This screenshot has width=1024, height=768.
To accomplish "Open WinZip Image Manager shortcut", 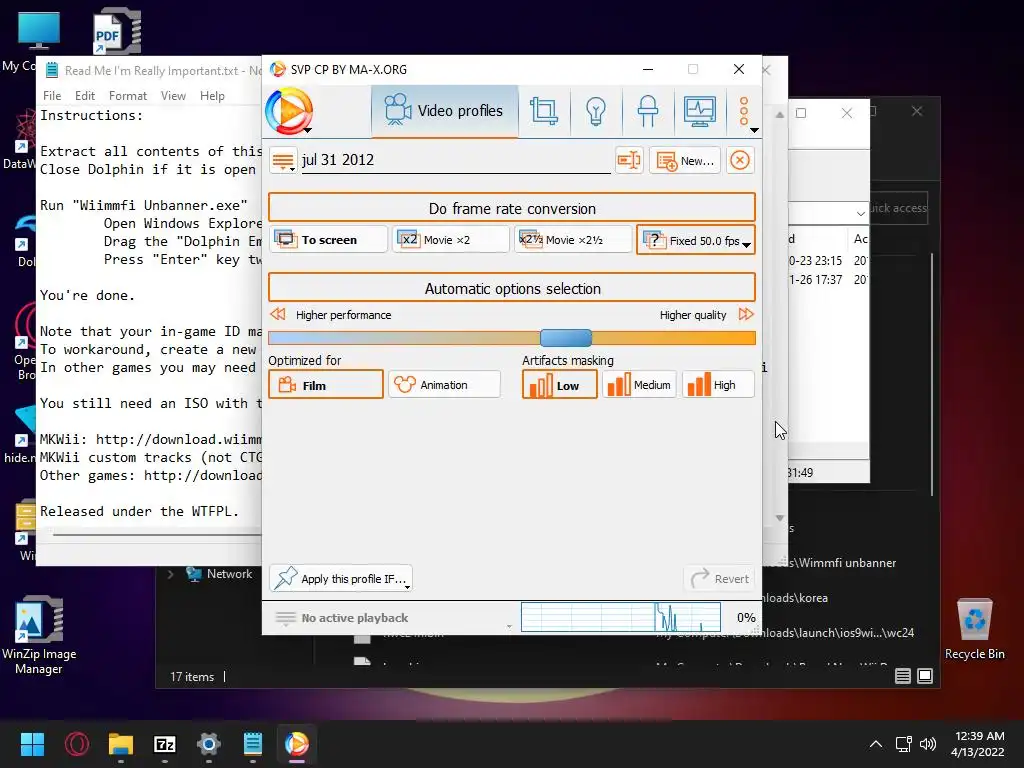I will coord(39,635).
